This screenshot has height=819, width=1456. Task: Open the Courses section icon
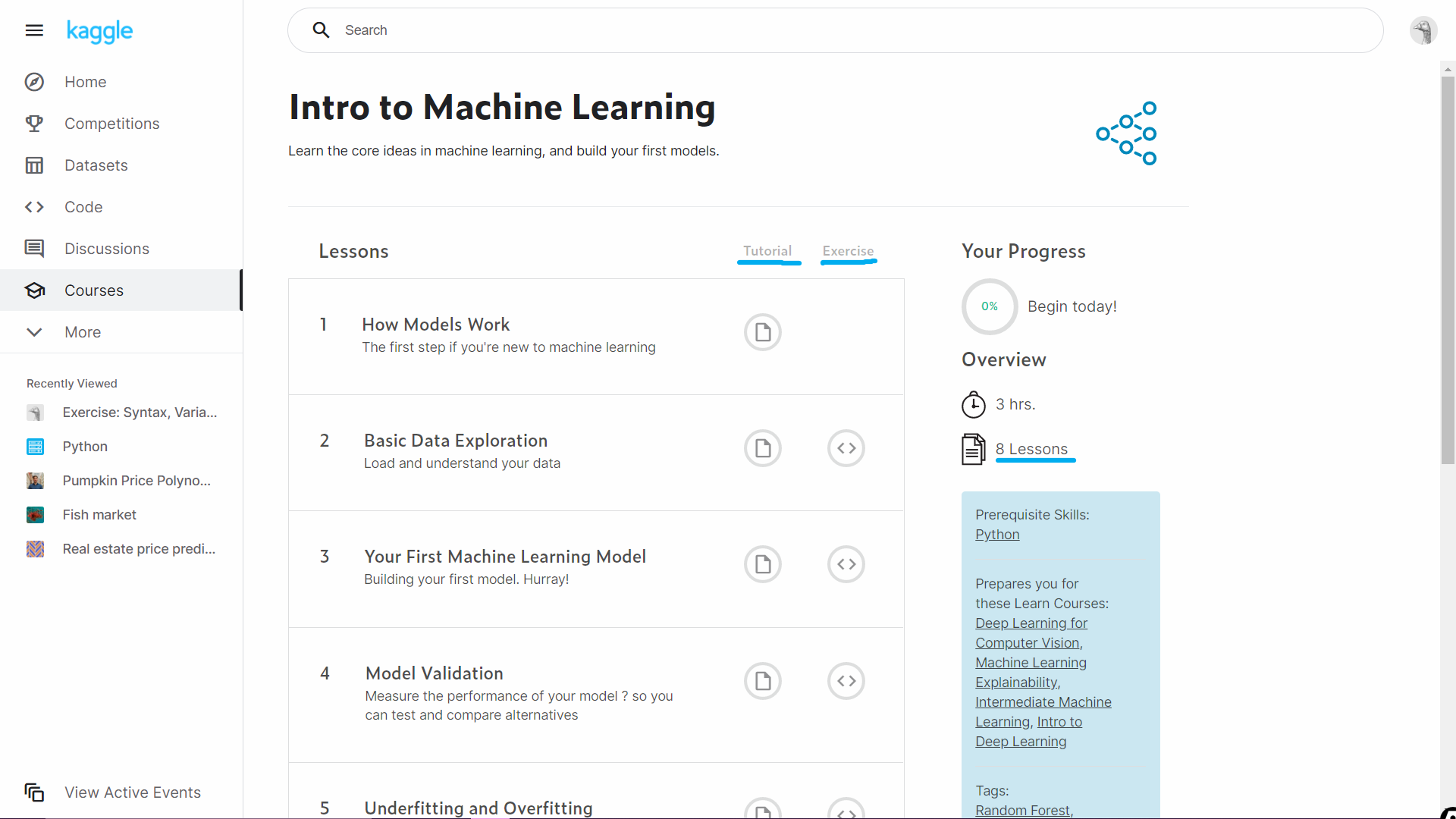click(33, 289)
